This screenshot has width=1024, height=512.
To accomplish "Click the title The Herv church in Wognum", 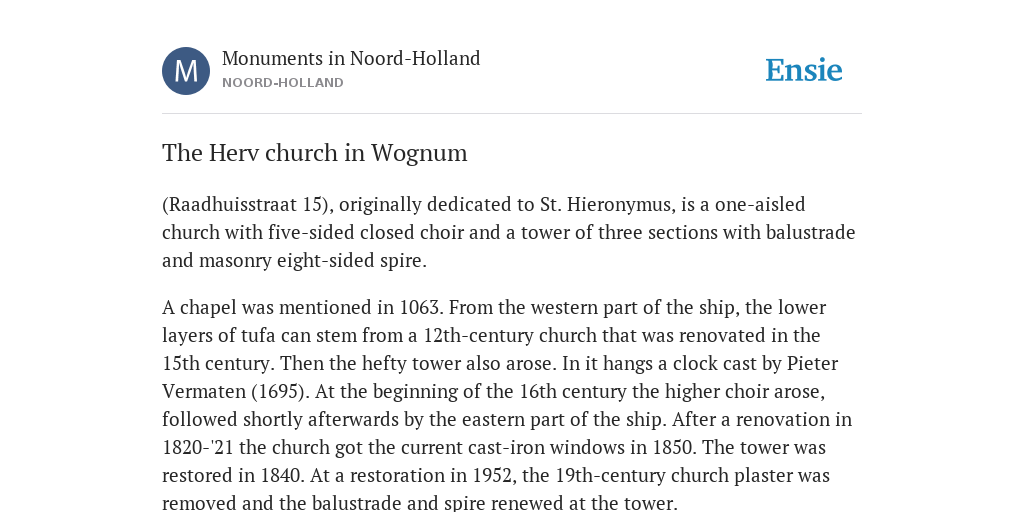I will tap(315, 153).
